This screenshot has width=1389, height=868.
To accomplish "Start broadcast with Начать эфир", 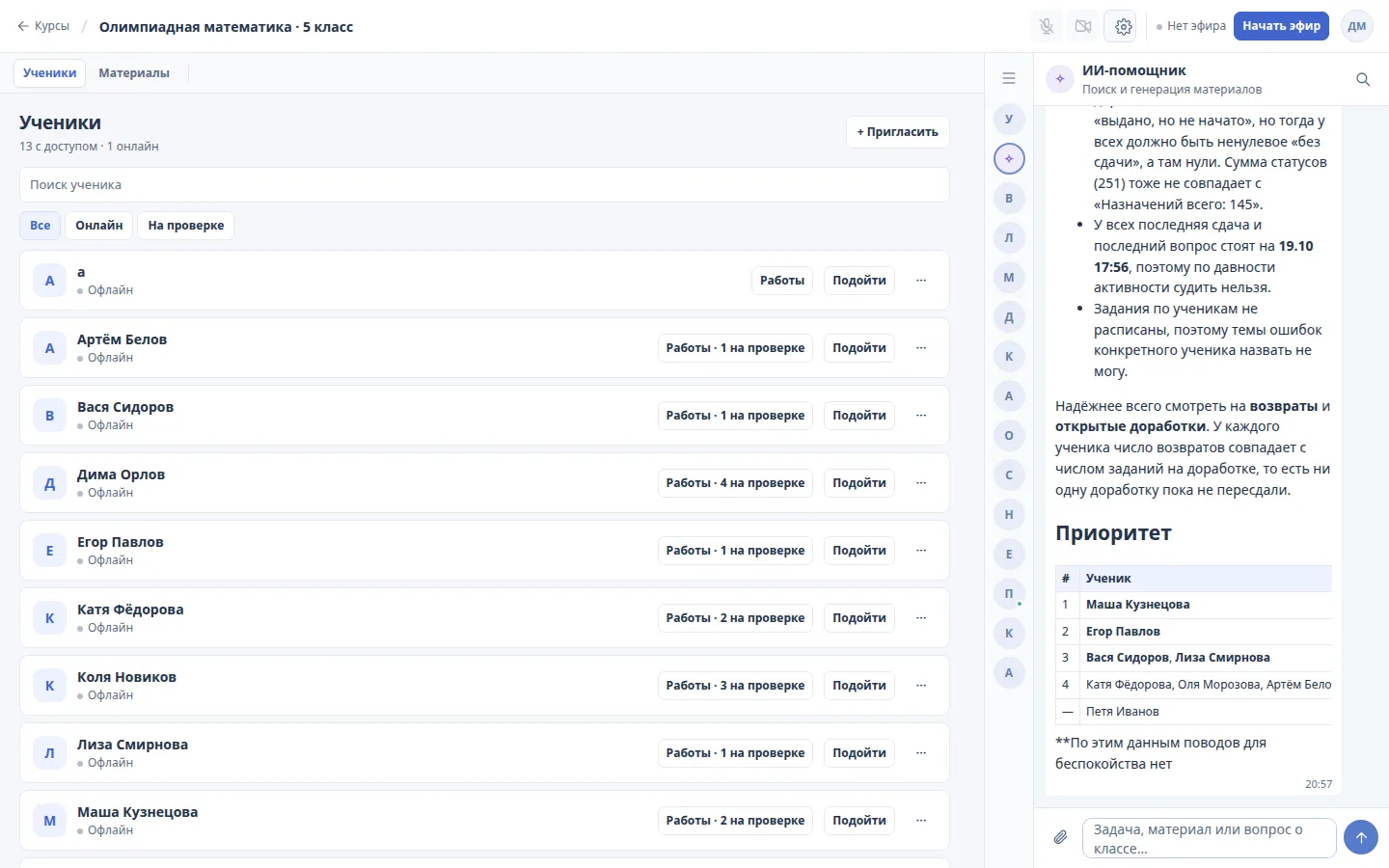I will click(x=1281, y=26).
